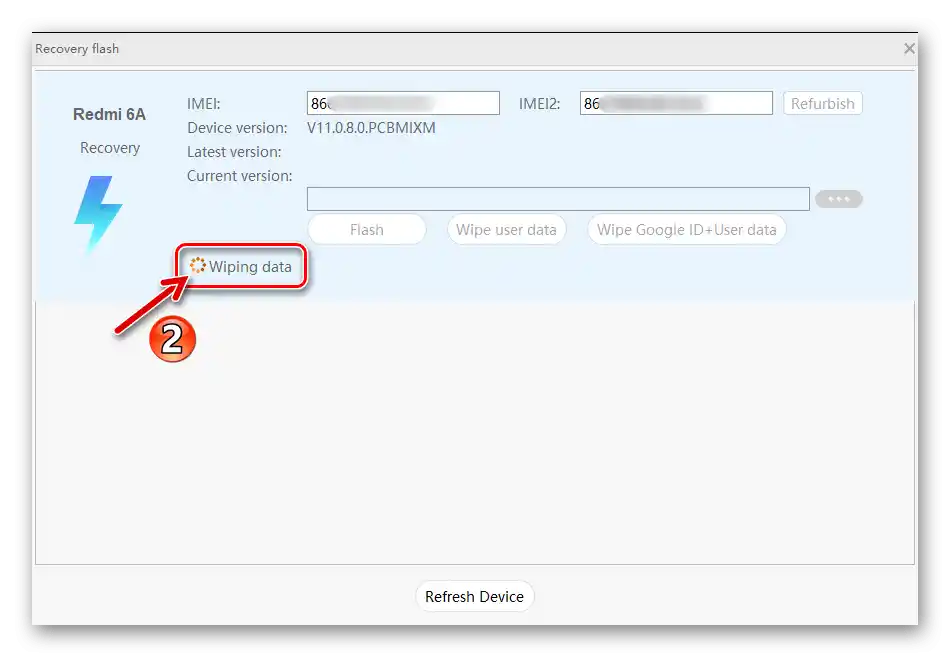
Task: Click the Wipe user data button
Action: [x=506, y=230]
